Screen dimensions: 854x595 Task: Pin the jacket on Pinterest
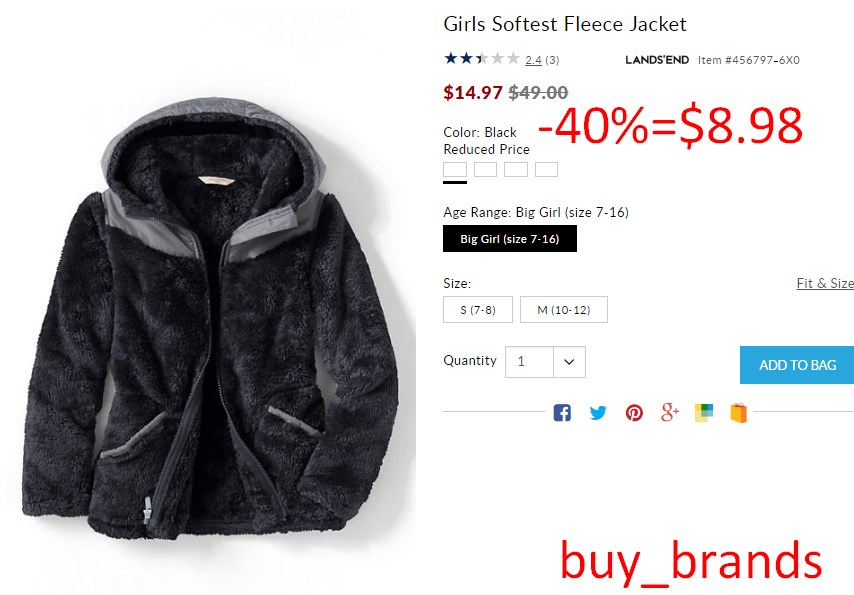click(x=634, y=412)
